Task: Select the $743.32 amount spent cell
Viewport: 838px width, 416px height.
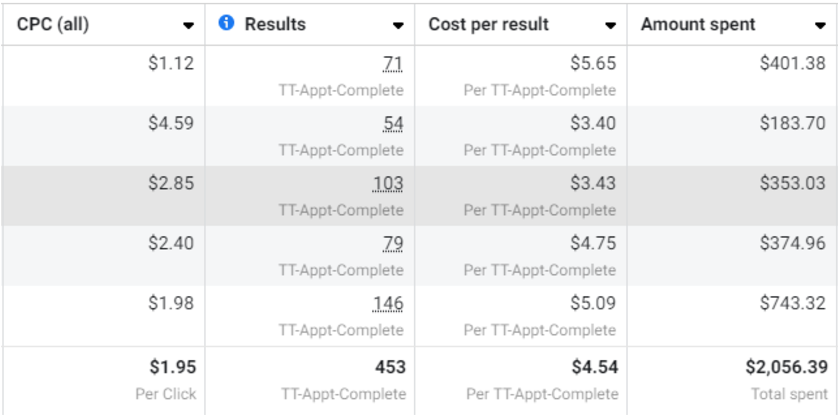Action: (792, 304)
